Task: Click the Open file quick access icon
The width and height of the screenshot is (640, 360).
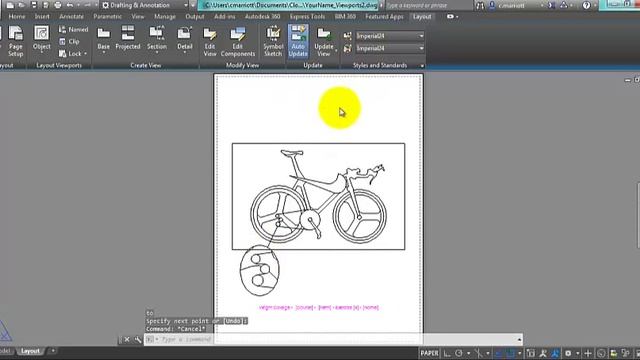Action: click(22, 5)
